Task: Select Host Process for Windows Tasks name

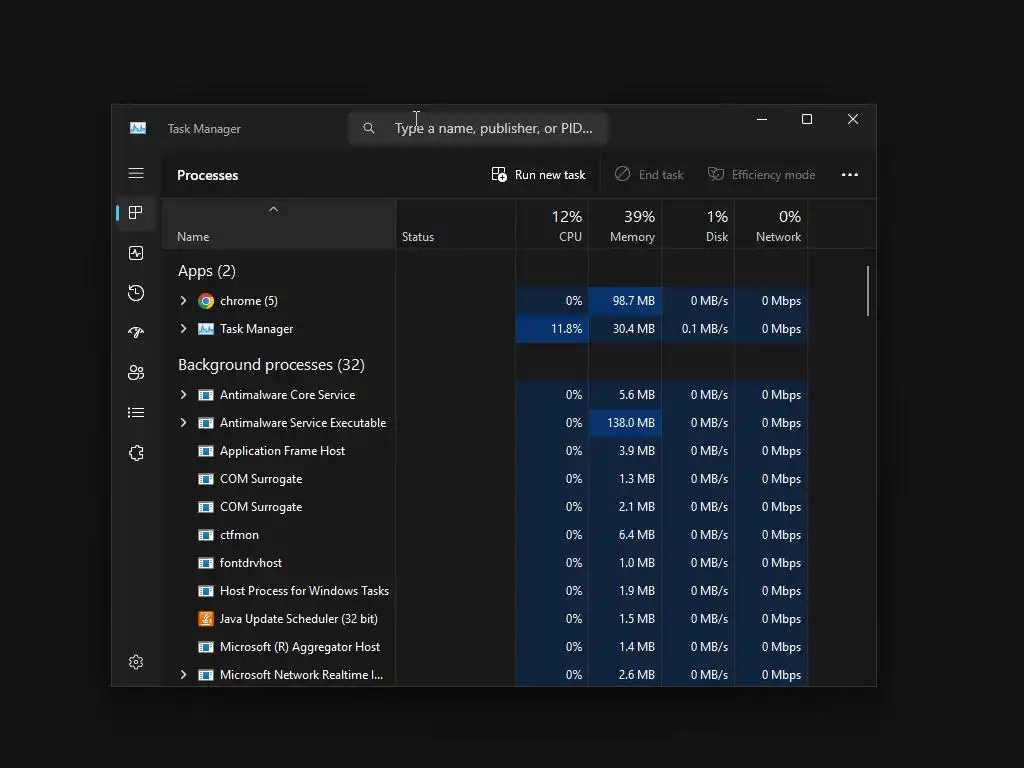Action: point(304,591)
